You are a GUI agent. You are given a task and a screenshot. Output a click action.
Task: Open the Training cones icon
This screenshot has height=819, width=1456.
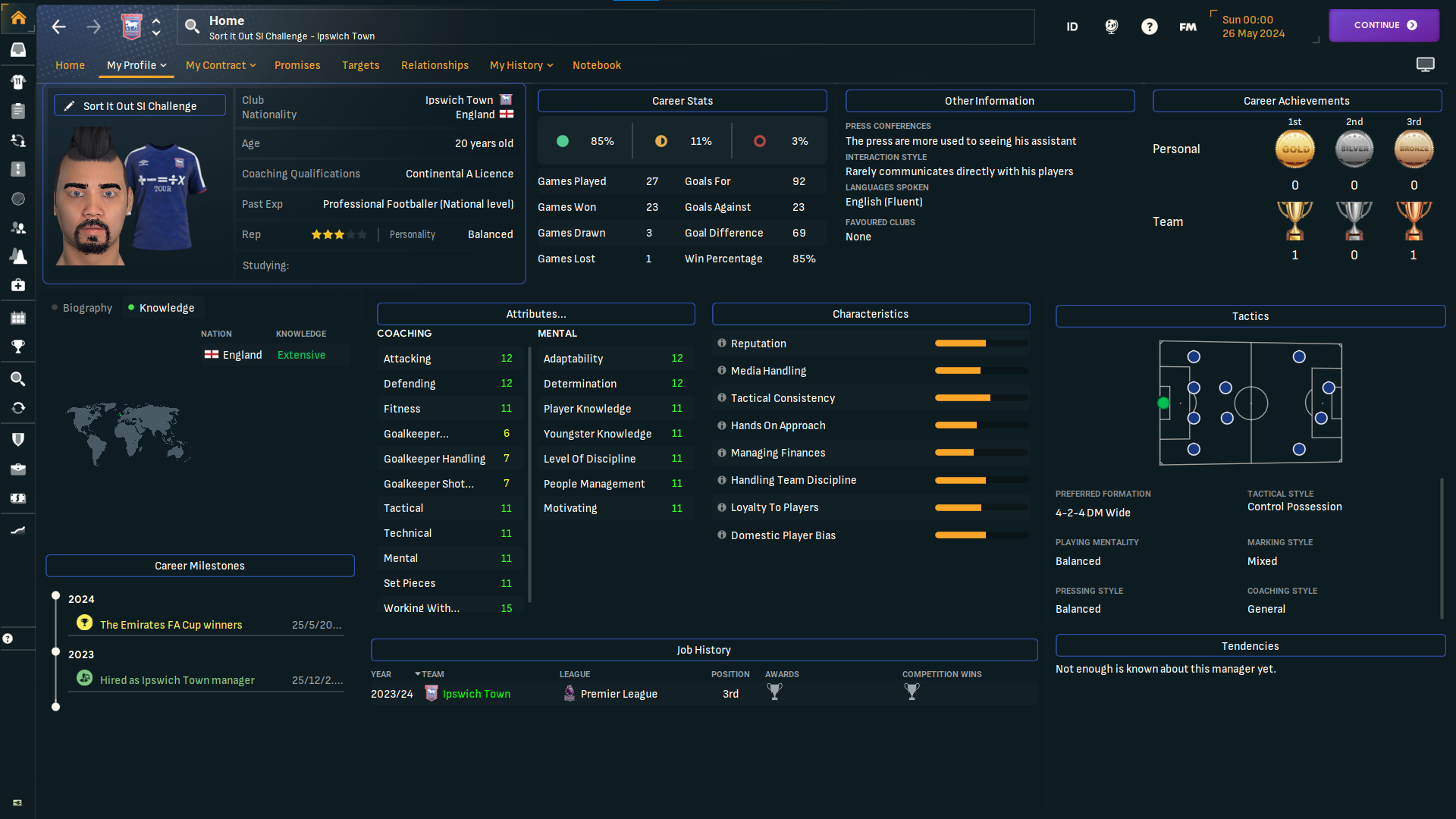[x=18, y=256]
